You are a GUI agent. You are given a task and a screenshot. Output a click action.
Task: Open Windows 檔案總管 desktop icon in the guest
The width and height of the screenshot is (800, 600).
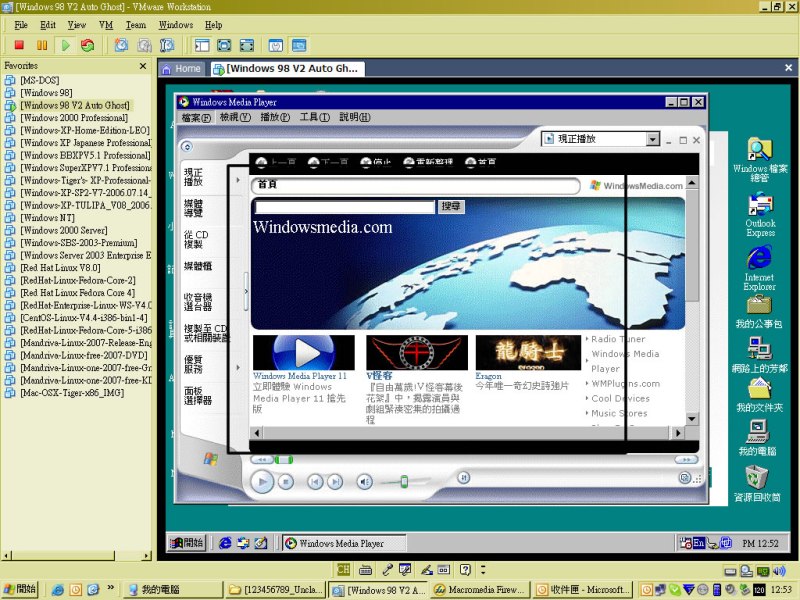760,160
